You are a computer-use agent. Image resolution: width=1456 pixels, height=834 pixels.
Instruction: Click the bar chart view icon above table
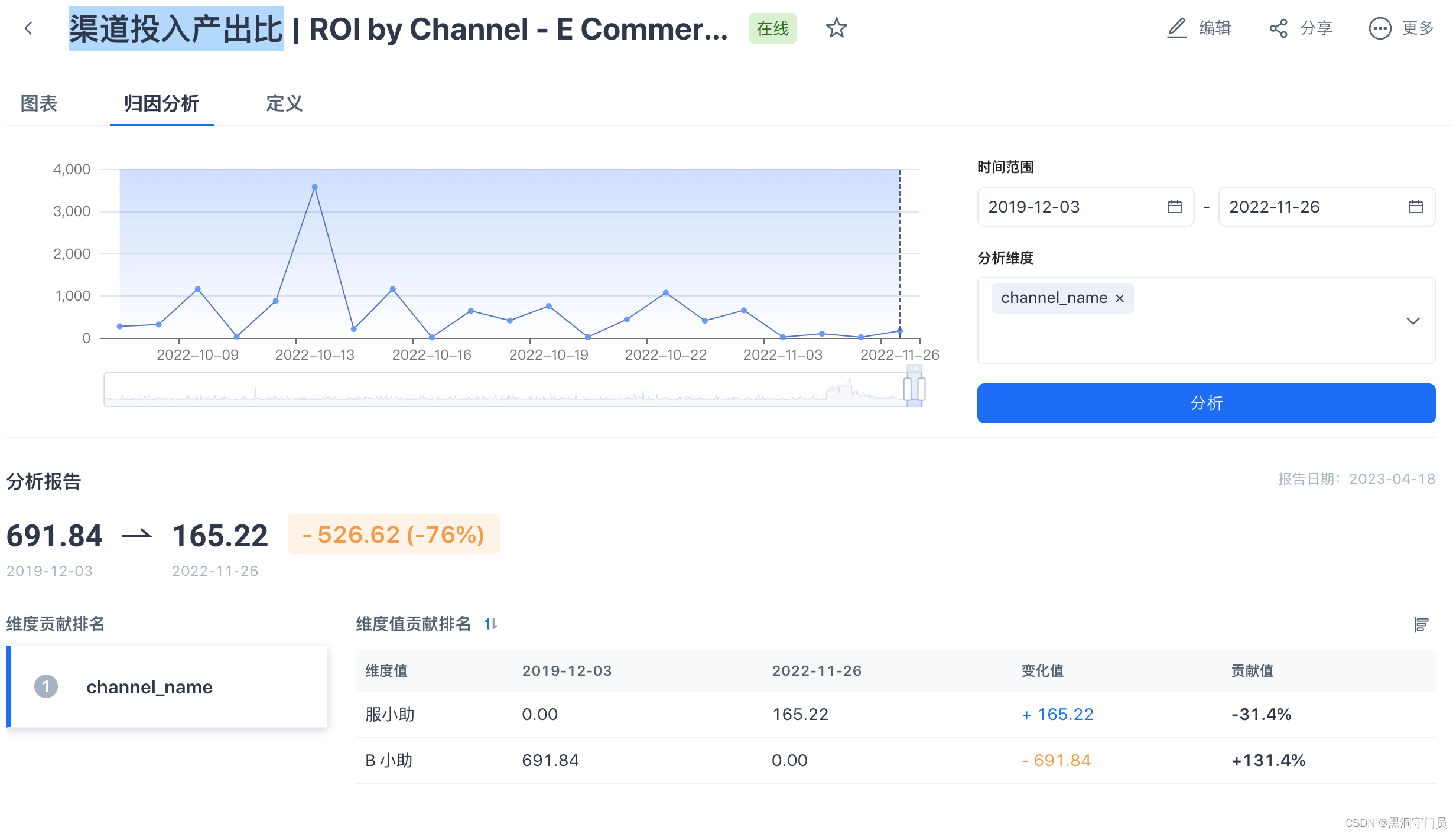pyautogui.click(x=1421, y=624)
